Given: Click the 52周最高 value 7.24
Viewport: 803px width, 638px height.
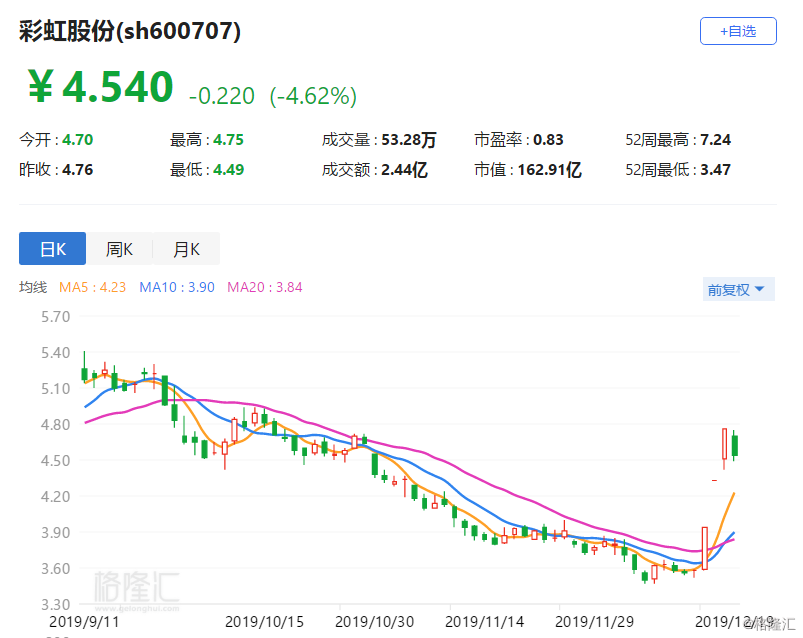Looking at the screenshot, I should tap(715, 140).
